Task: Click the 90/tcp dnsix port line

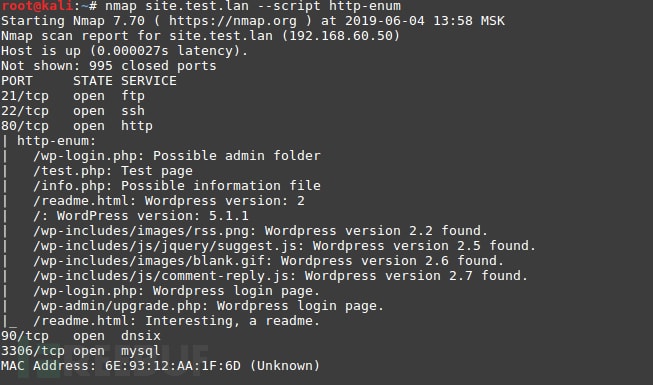Action: click(x=81, y=336)
